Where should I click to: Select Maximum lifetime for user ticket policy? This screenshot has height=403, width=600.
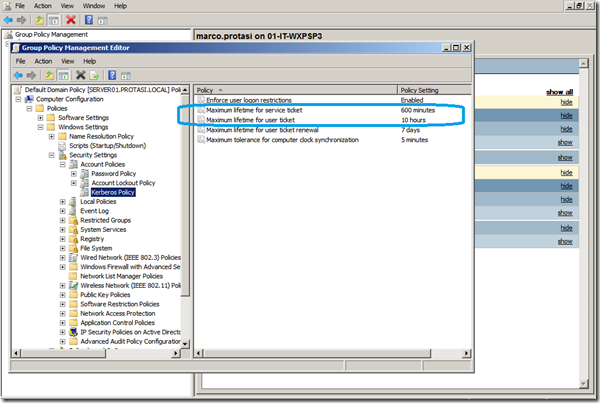click(x=250, y=120)
